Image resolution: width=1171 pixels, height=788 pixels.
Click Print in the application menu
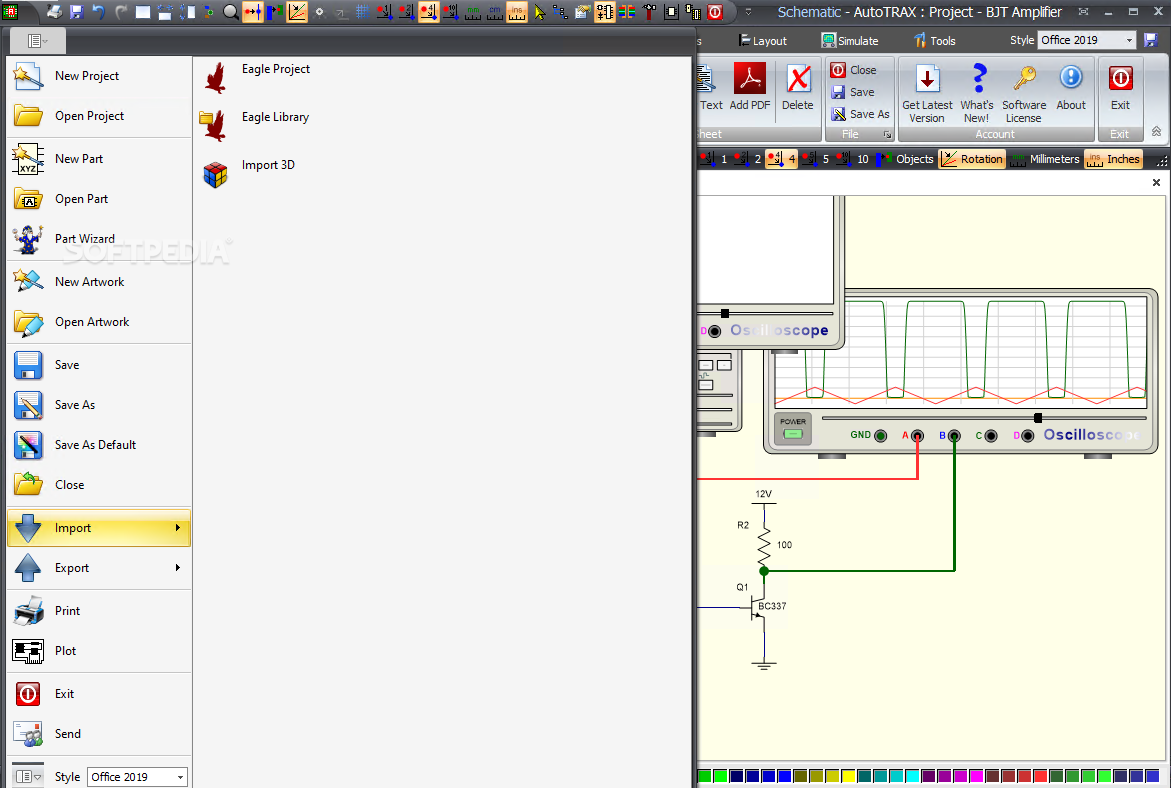point(99,611)
